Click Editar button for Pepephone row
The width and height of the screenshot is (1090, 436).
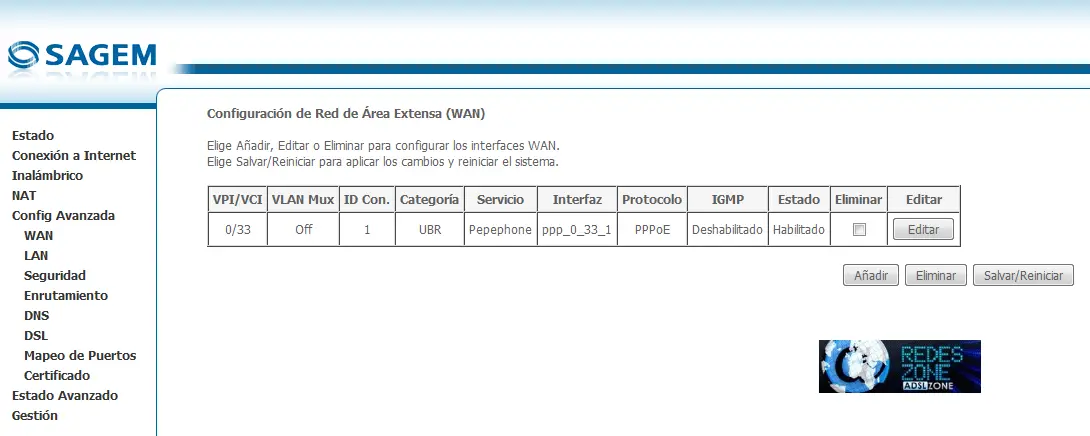click(x=923, y=229)
